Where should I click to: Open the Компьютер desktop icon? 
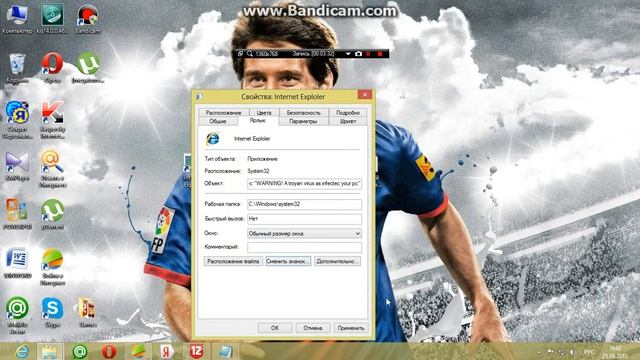click(x=17, y=18)
